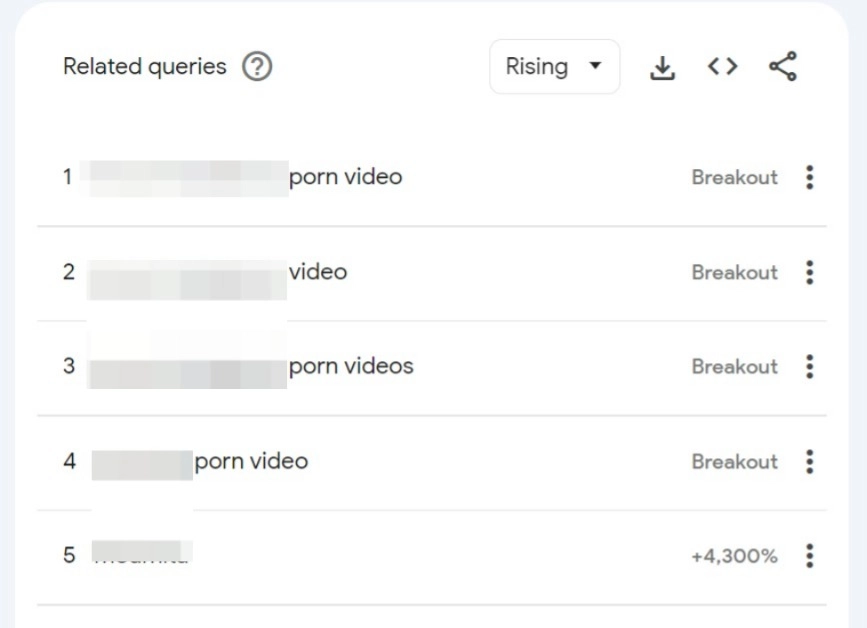The height and width of the screenshot is (628, 867).
Task: Open the three-dot menu for query 1
Action: [x=809, y=178]
